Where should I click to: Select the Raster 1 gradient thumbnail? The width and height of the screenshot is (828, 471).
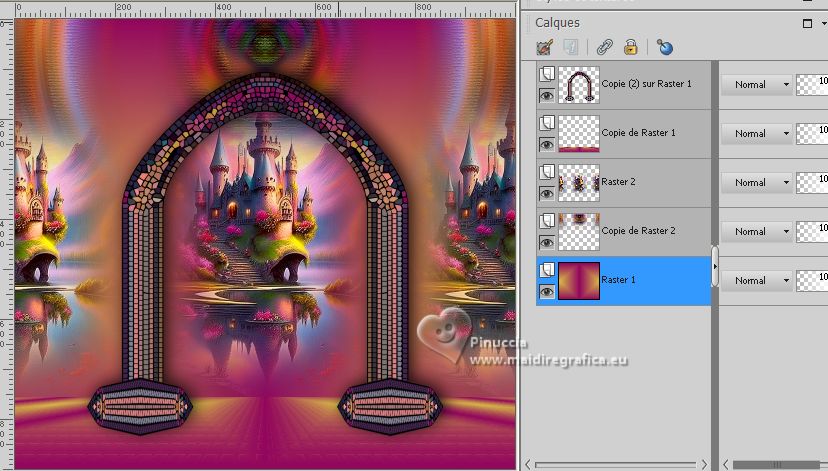[579, 281]
